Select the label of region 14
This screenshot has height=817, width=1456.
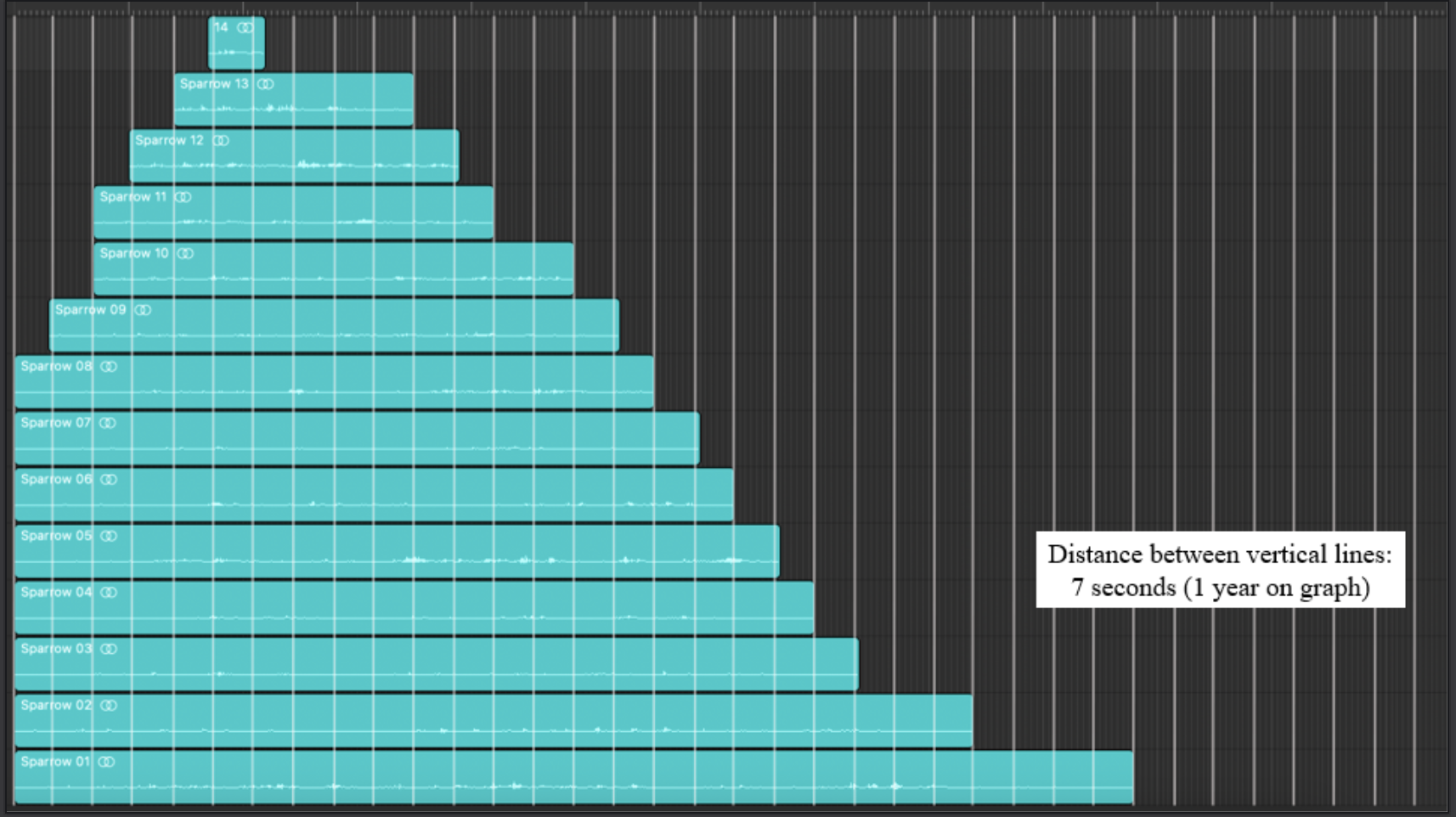pos(221,27)
